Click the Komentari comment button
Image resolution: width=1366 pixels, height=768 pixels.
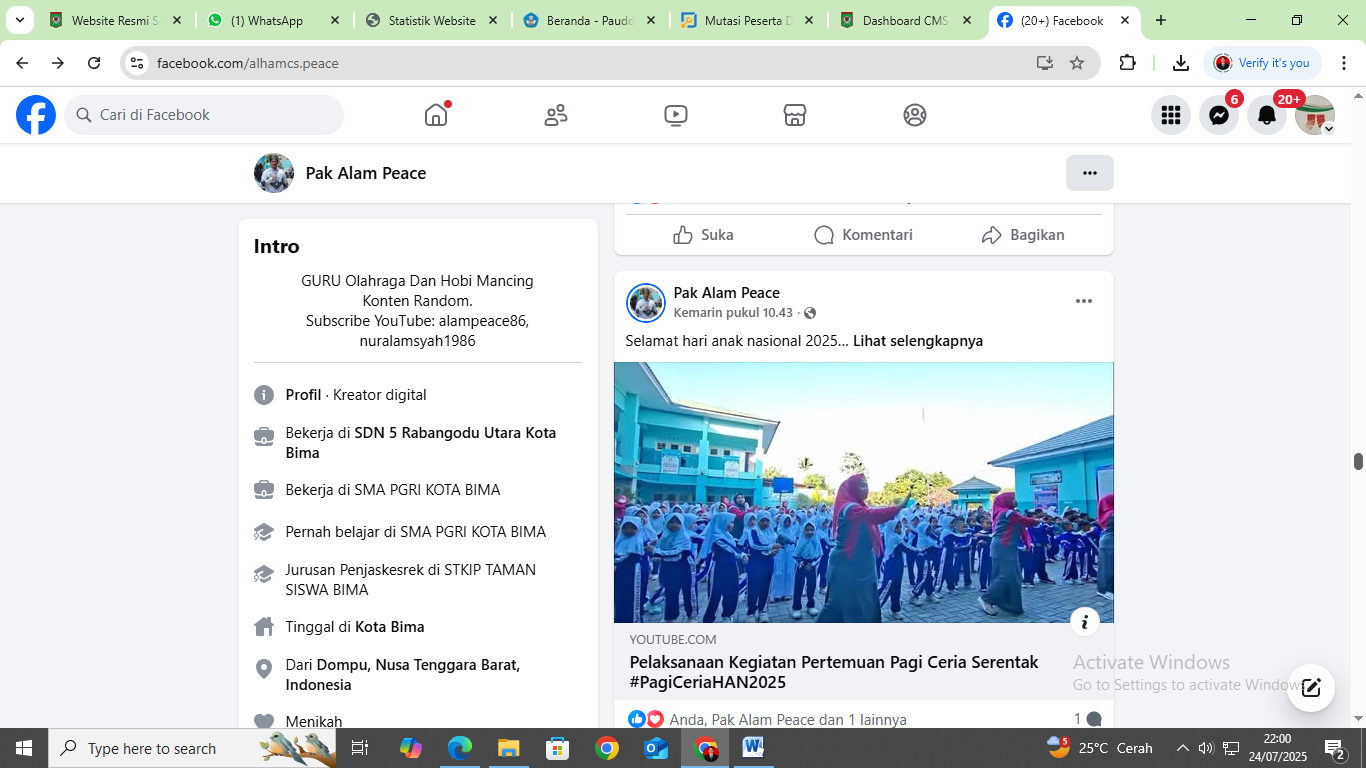pyautogui.click(x=863, y=235)
